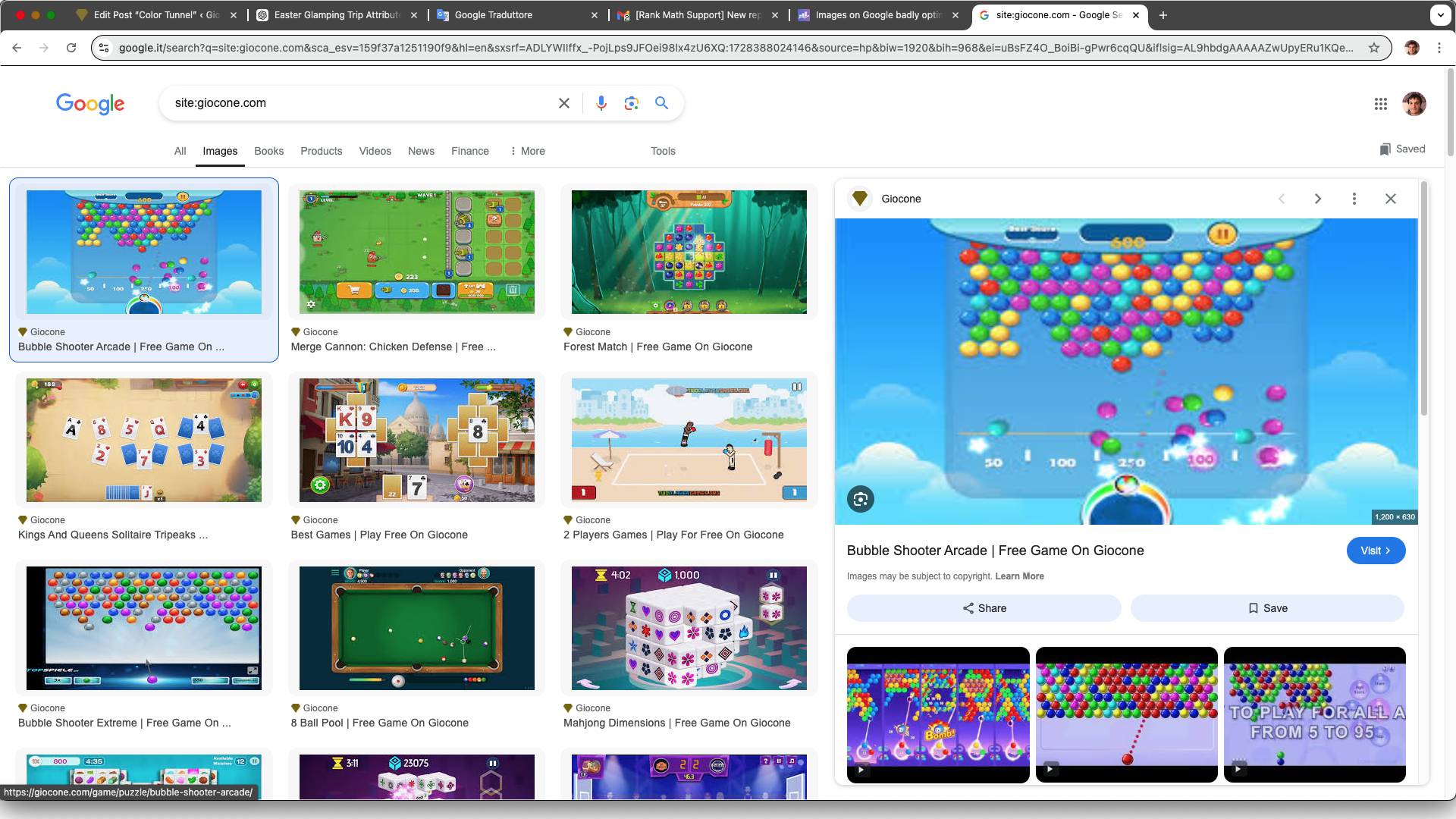Screen dimensions: 1456x819
Task: Open the Google logo homepage
Action: tap(90, 104)
